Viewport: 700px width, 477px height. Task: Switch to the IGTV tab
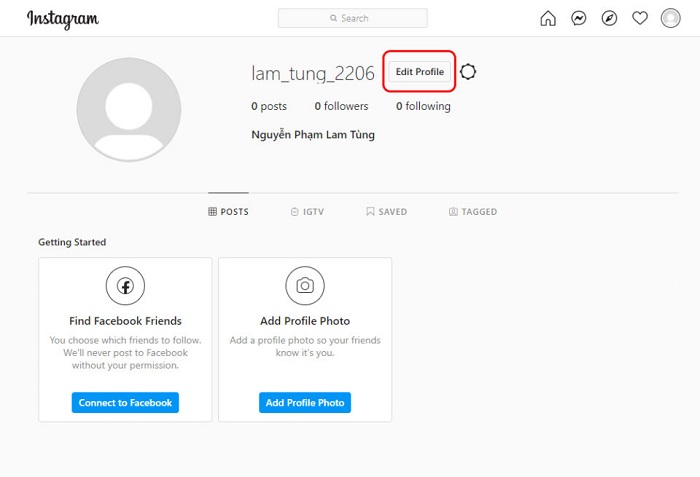[x=307, y=212]
